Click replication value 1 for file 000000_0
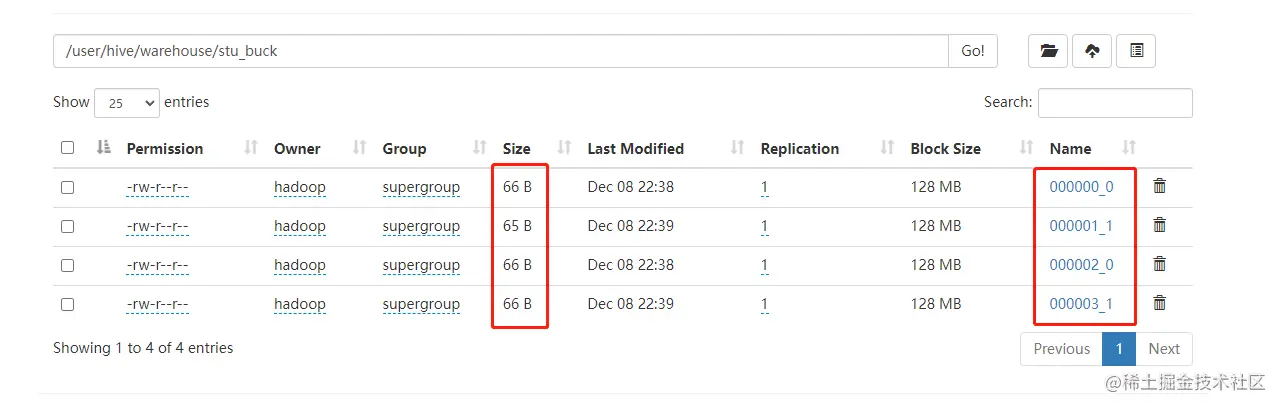This screenshot has width=1280, height=407. tap(765, 187)
